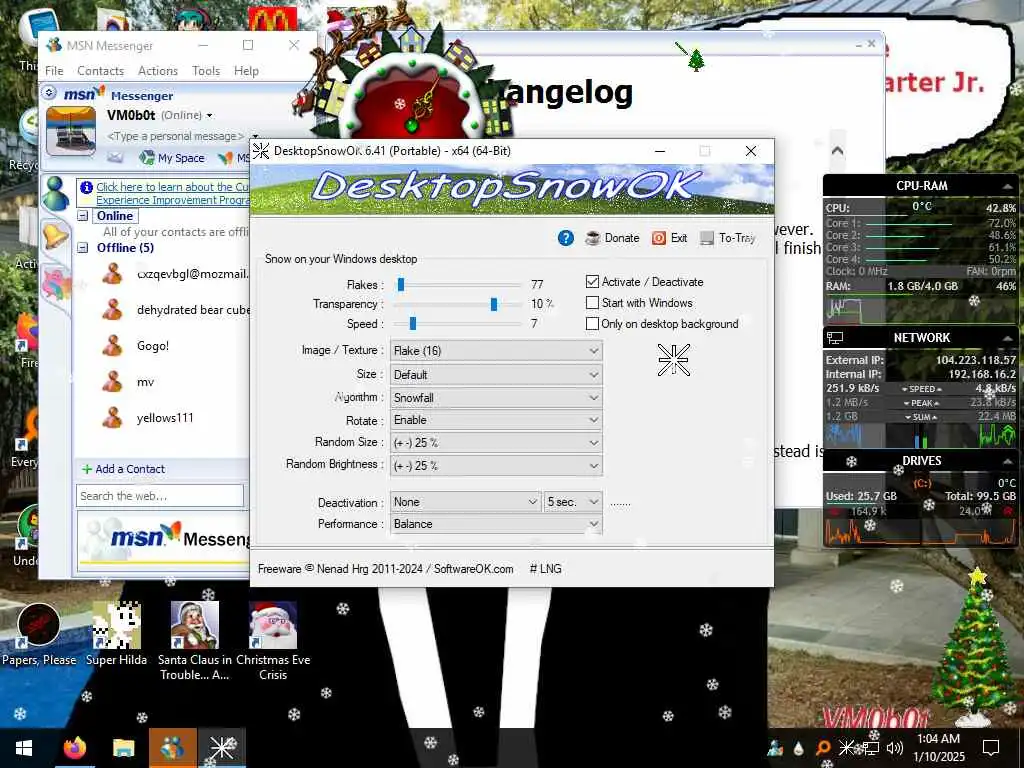
Task: Open the Windows Start menu
Action: [x=24, y=748]
